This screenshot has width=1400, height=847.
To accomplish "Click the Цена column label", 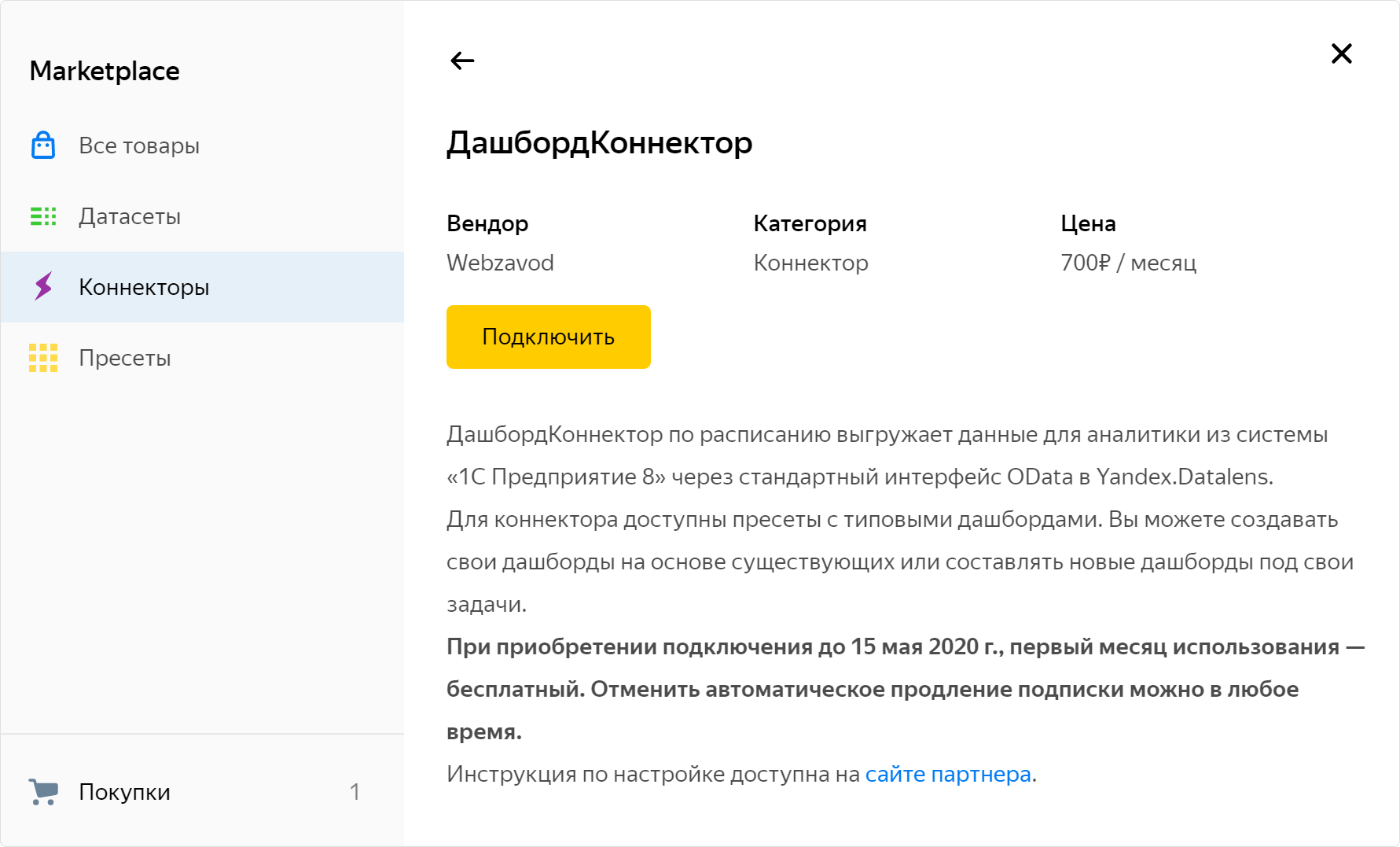I will [x=1088, y=223].
